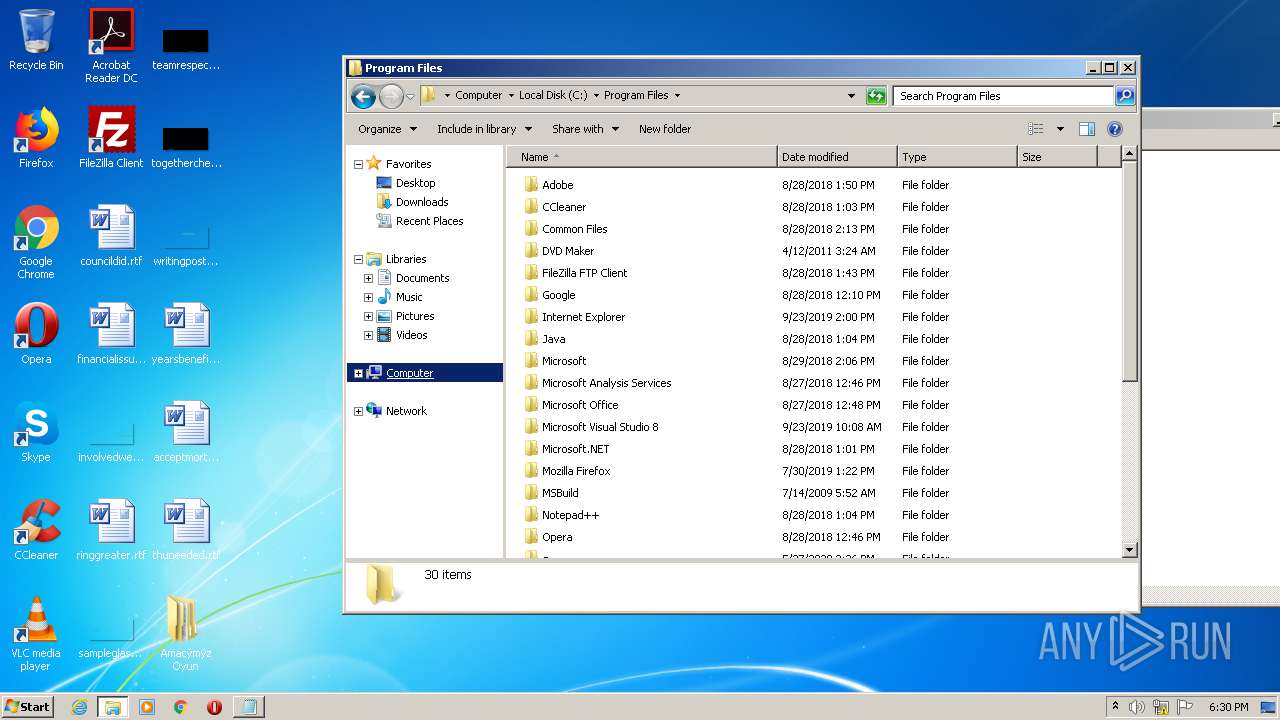This screenshot has width=1280, height=720.
Task: Click the Local Disk (C:) breadcrumb
Action: [x=553, y=96]
